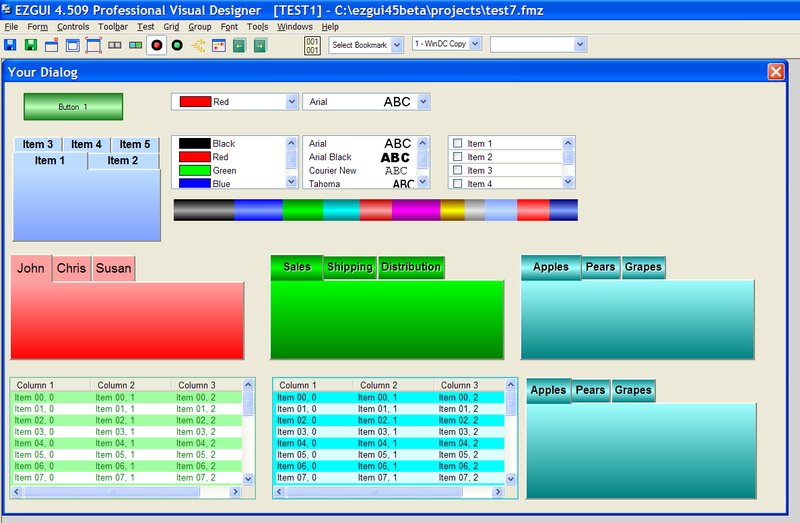This screenshot has width=800, height=523.
Task: Select the Chris tab
Action: tap(71, 268)
